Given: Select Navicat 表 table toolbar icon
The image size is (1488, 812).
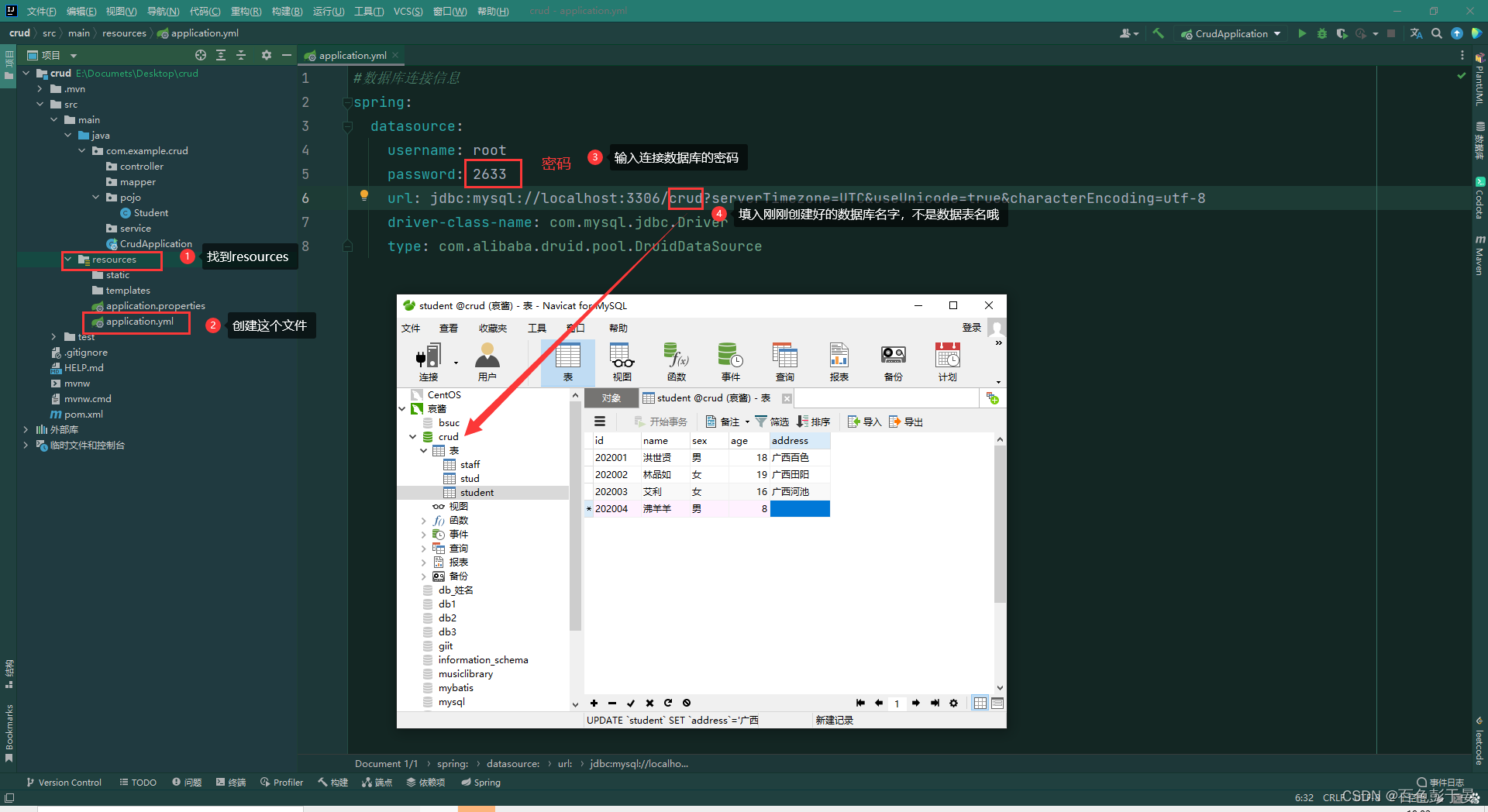Looking at the screenshot, I should coord(568,362).
